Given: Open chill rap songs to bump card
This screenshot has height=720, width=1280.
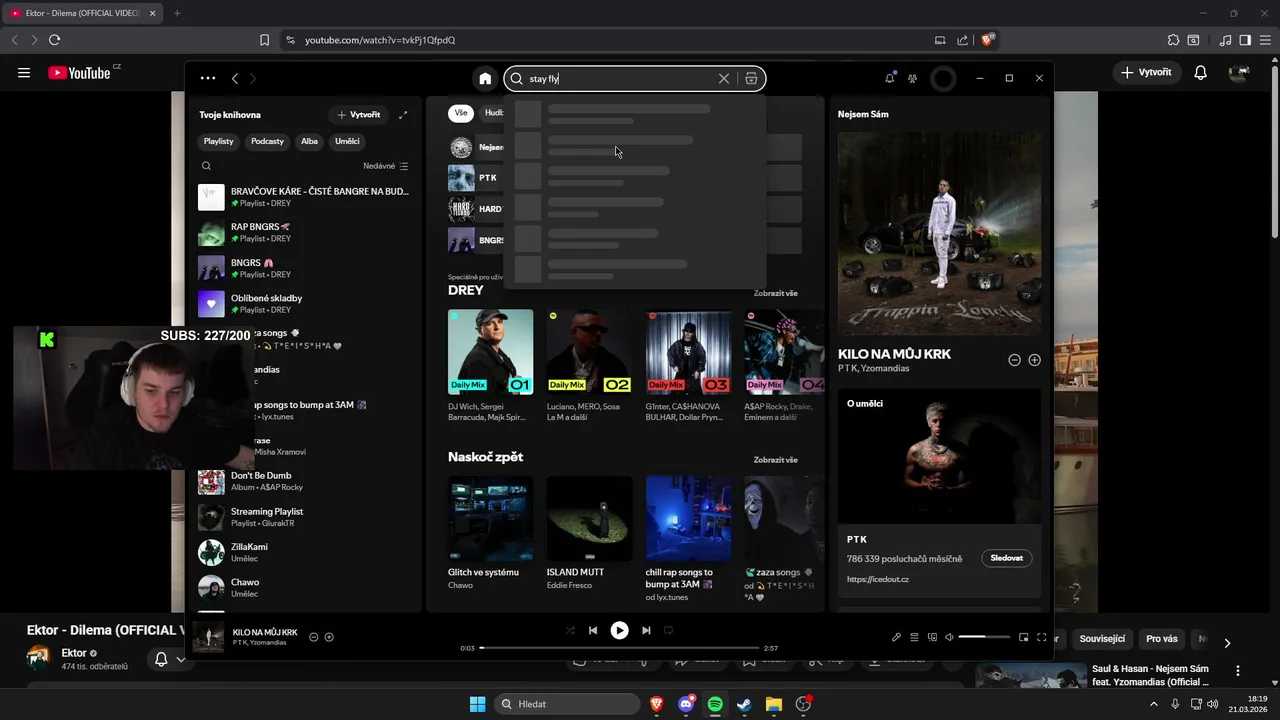Looking at the screenshot, I should tap(688, 541).
